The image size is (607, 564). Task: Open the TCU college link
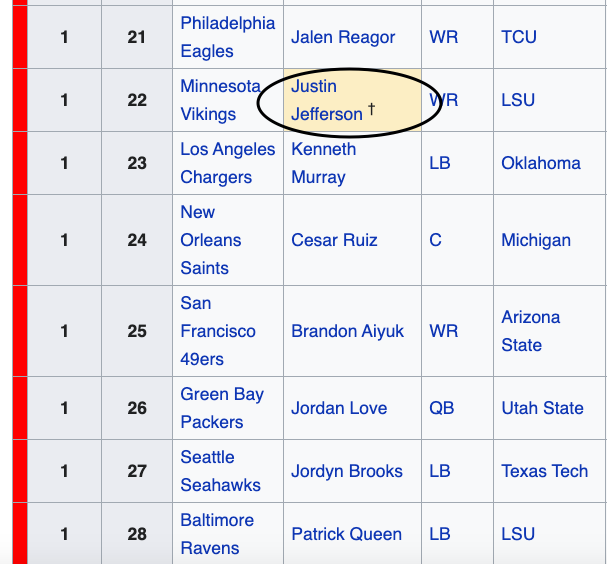(519, 37)
